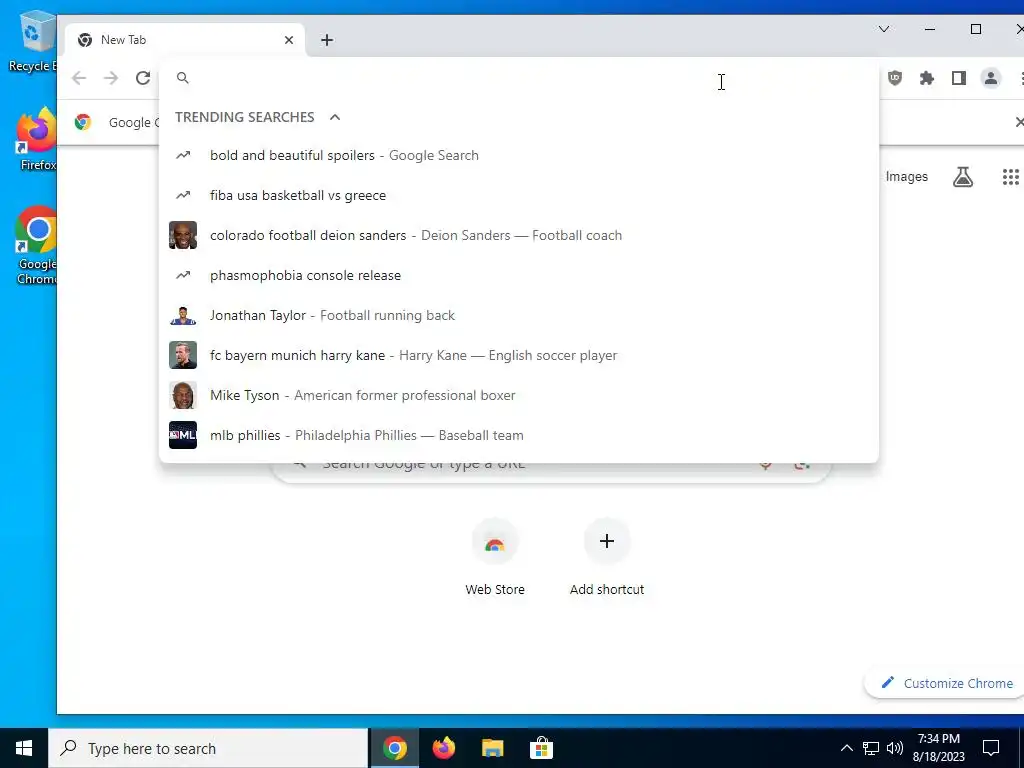
Task: Select the Firefox desktop shortcut
Action: [37, 140]
